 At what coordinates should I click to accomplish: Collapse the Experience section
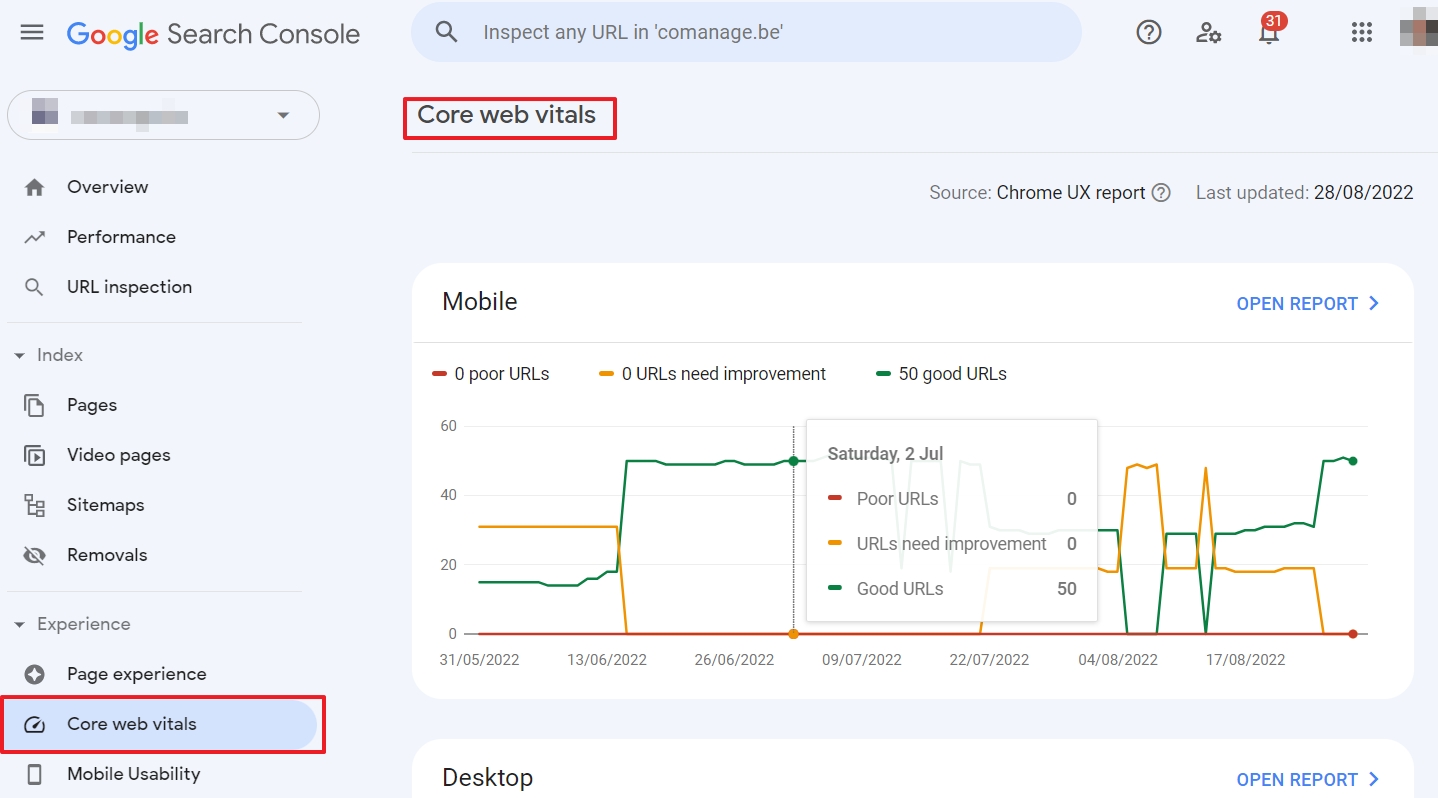[72, 624]
